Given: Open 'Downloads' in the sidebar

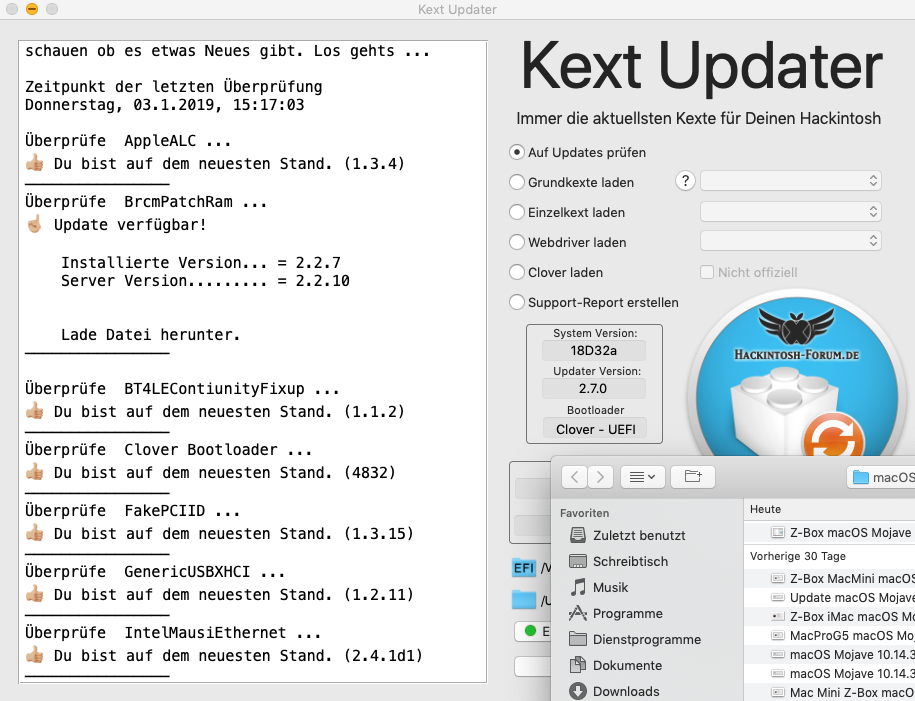Looking at the screenshot, I should (627, 692).
